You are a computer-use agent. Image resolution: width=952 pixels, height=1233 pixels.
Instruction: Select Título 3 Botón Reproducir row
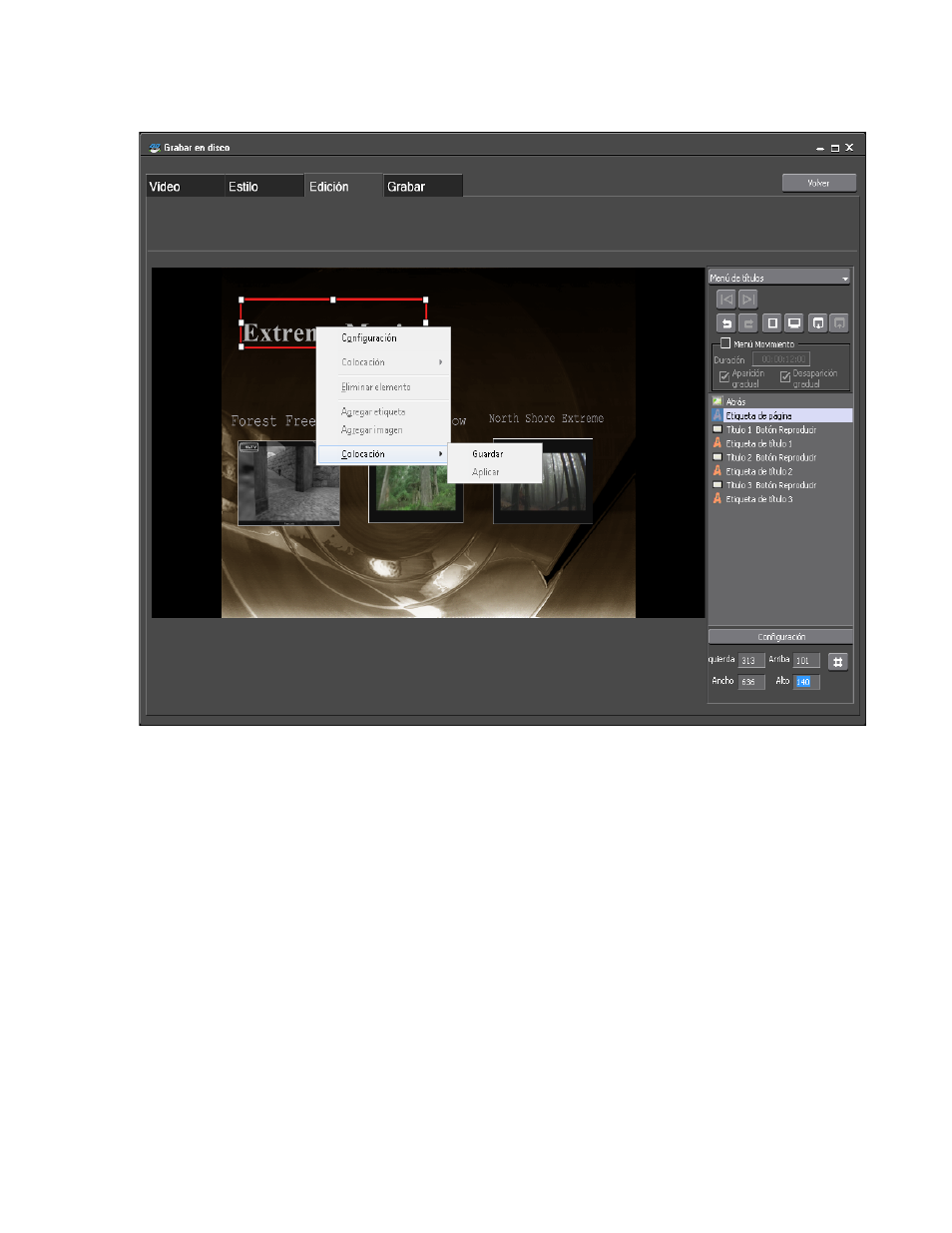pos(781,485)
